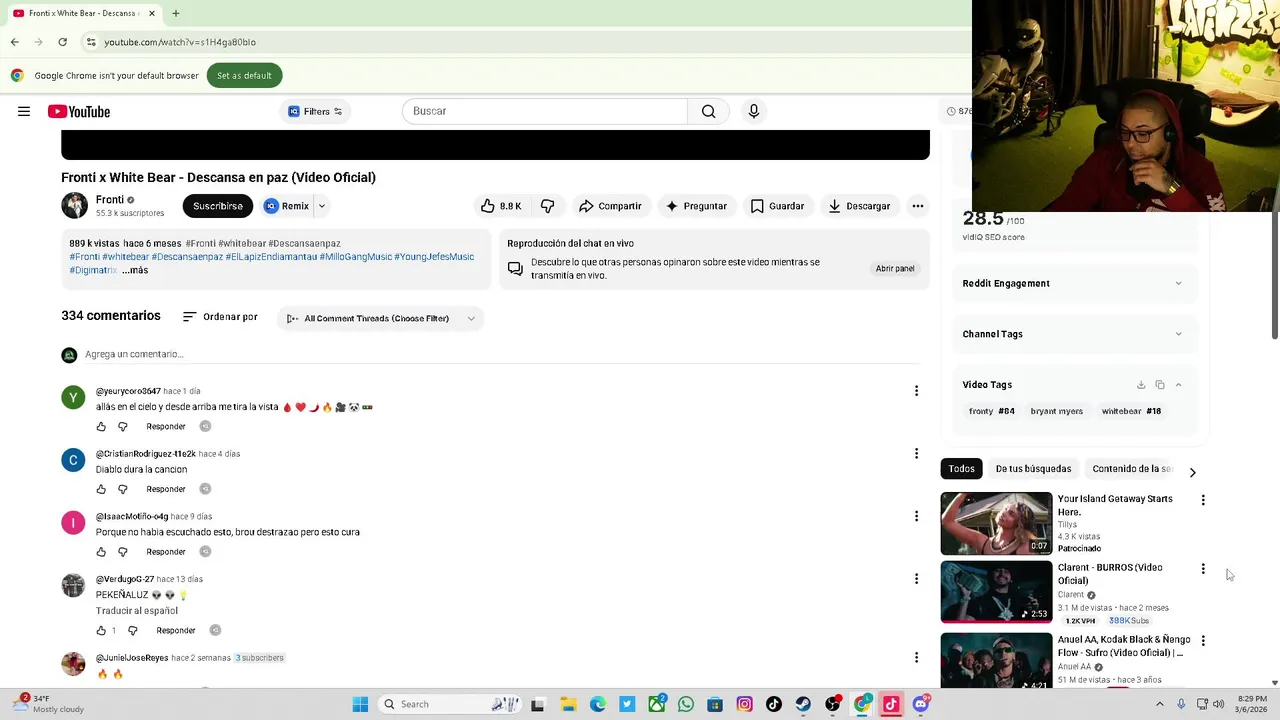
Task: Open 'Your Island Getaway' ad thumbnail
Action: coord(996,523)
